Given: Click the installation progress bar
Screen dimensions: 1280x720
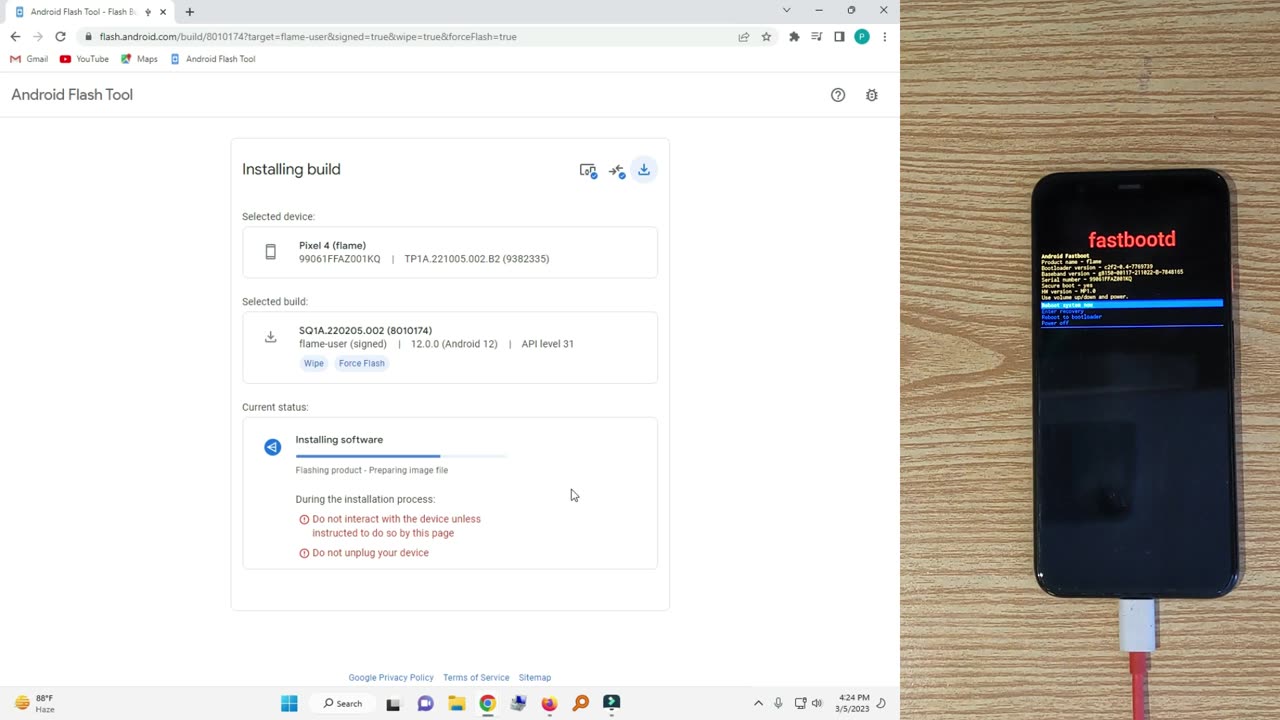Looking at the screenshot, I should pos(401,456).
